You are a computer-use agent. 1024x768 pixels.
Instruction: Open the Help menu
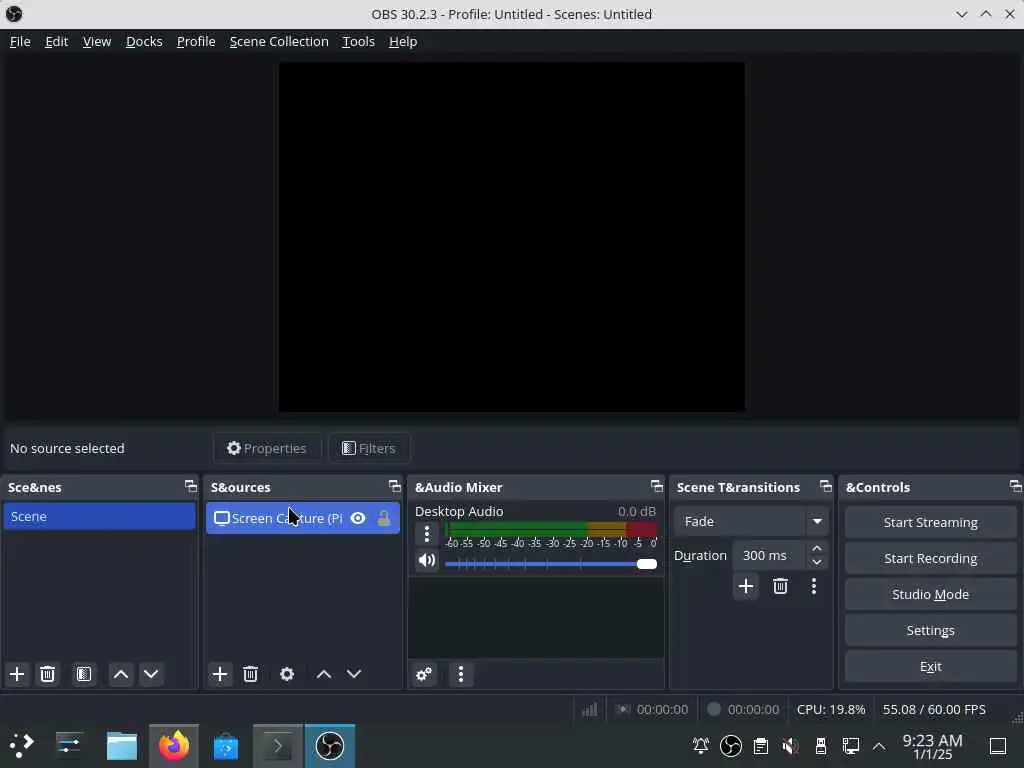tap(403, 41)
